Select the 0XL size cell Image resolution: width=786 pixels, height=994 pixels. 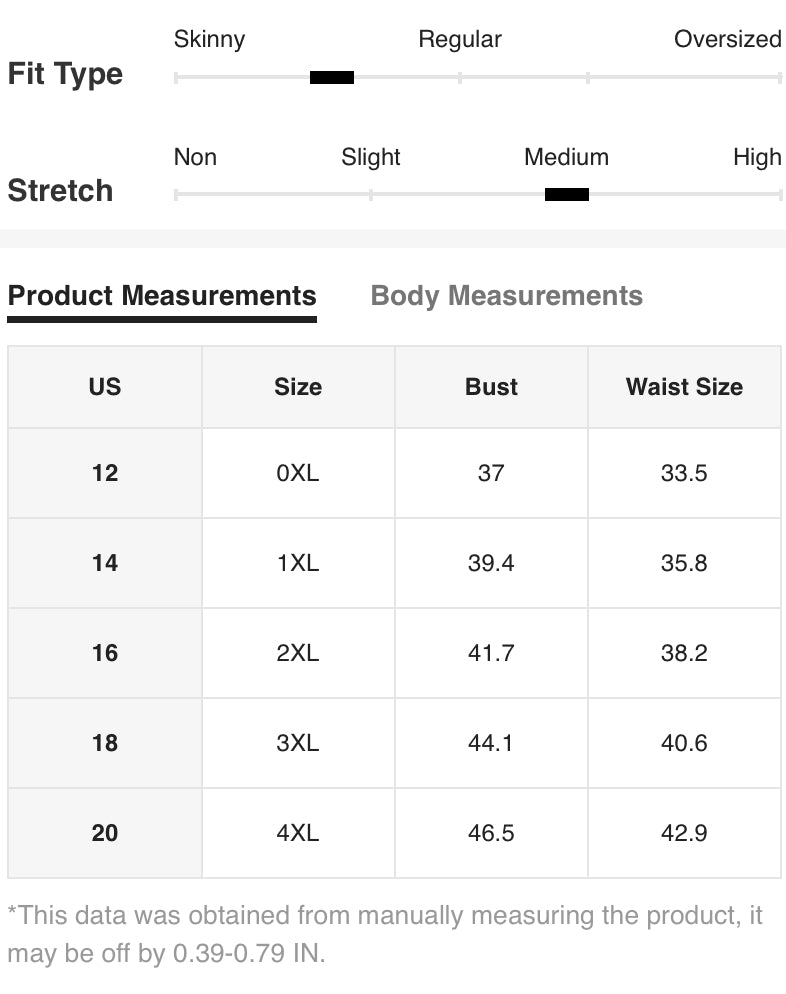[x=298, y=473]
